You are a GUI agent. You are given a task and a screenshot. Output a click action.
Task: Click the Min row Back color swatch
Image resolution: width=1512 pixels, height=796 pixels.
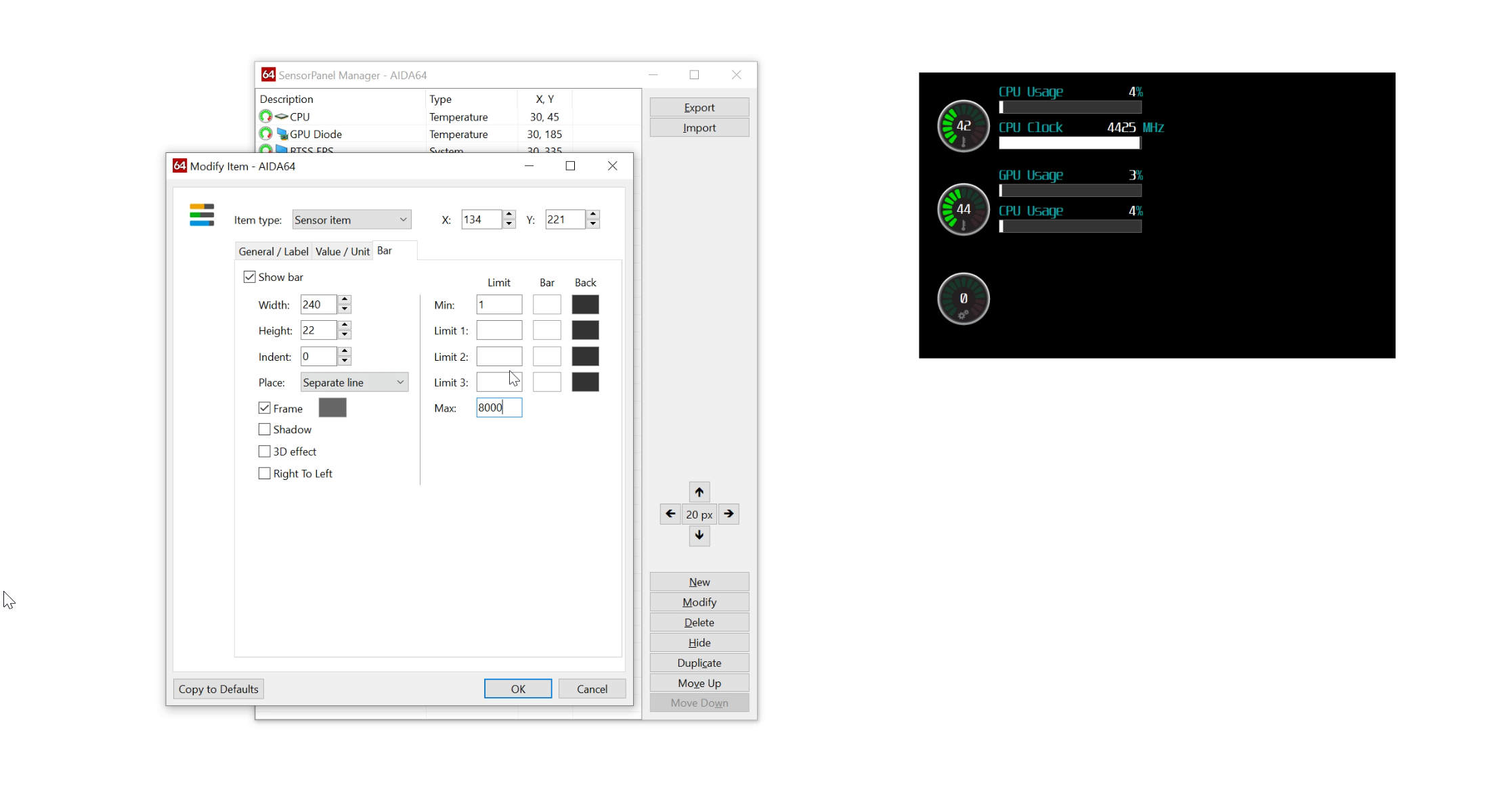tap(586, 305)
